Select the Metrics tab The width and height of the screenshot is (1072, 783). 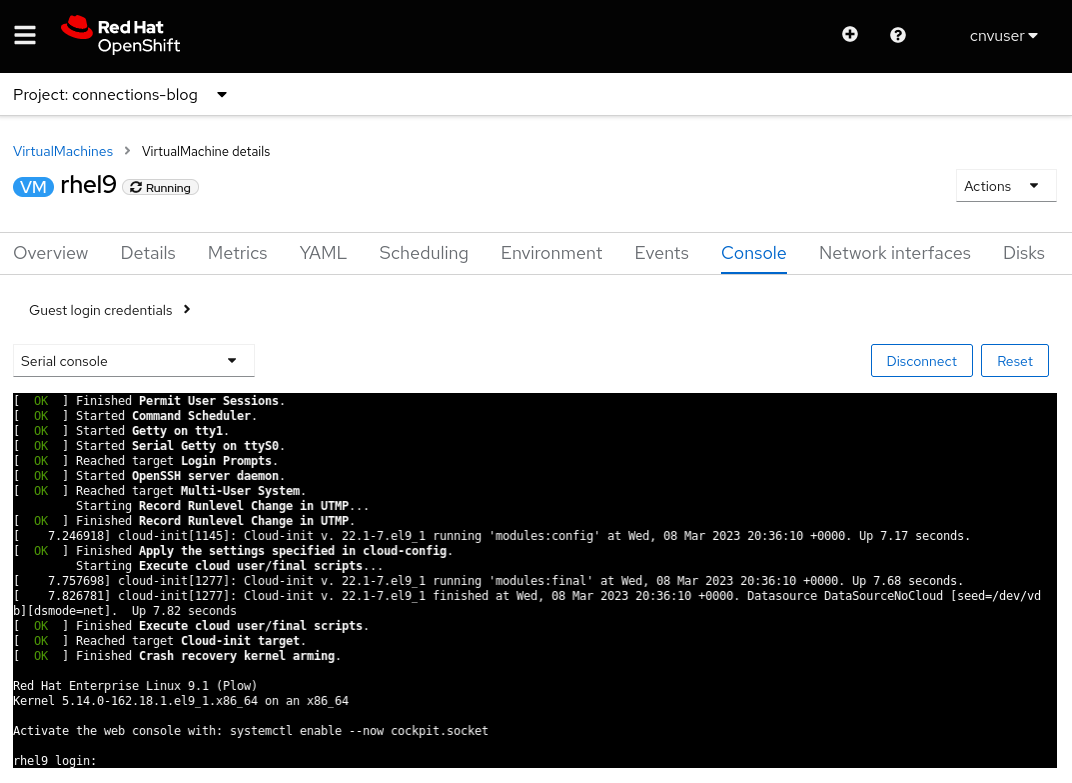(237, 253)
